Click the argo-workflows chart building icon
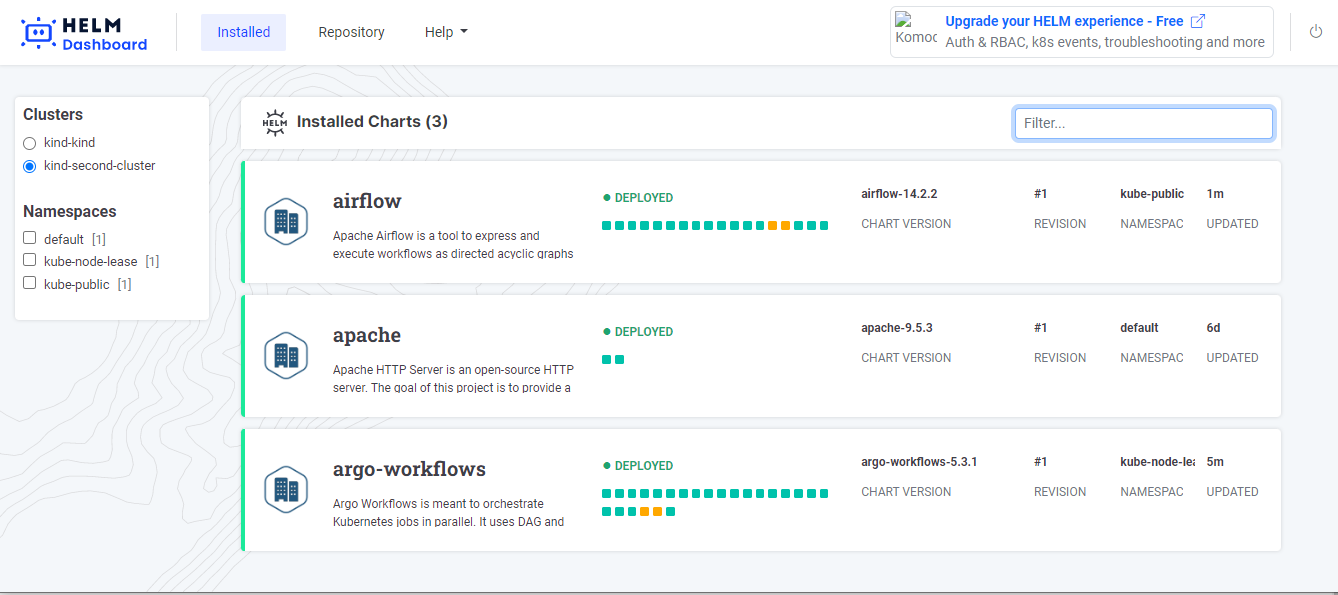Screen dimensions: 1338x595 tap(286, 490)
